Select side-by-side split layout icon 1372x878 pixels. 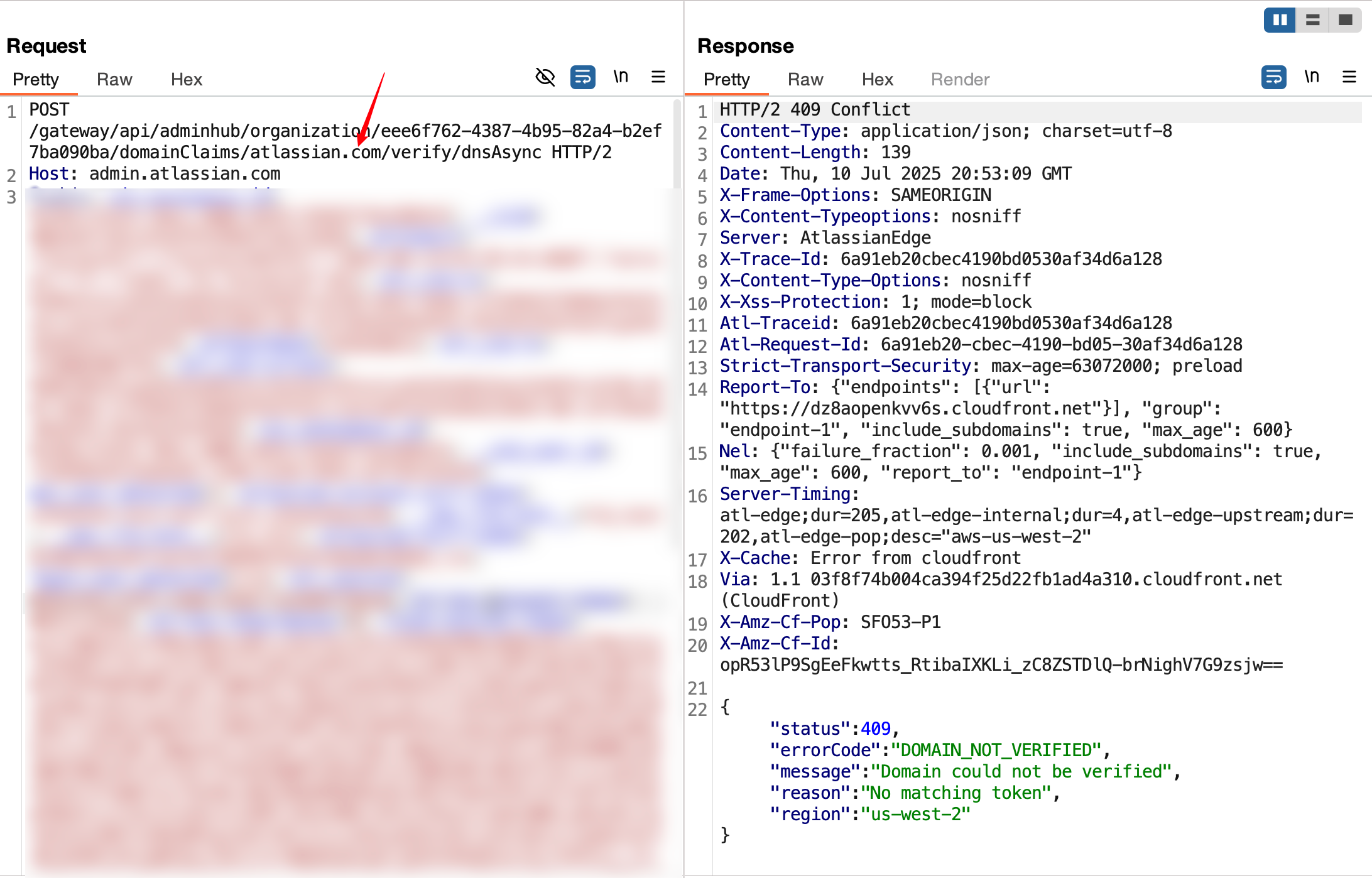1280,20
